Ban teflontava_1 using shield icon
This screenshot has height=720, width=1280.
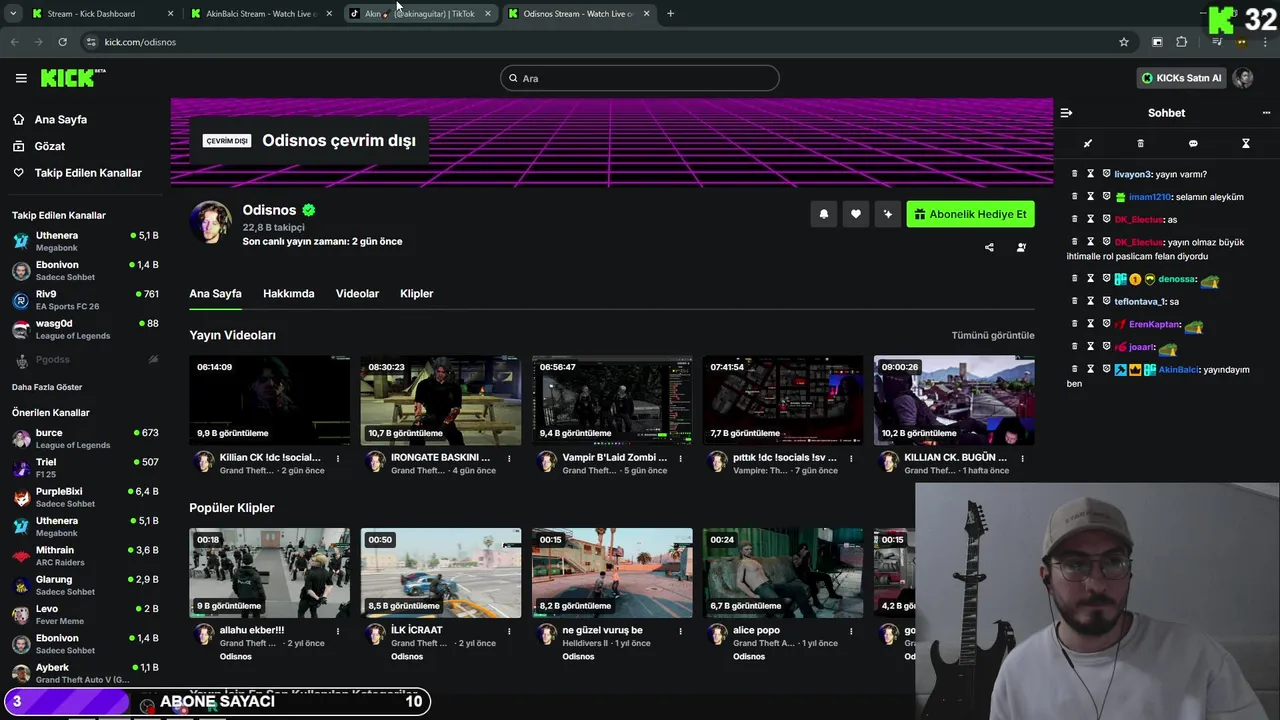(1107, 301)
